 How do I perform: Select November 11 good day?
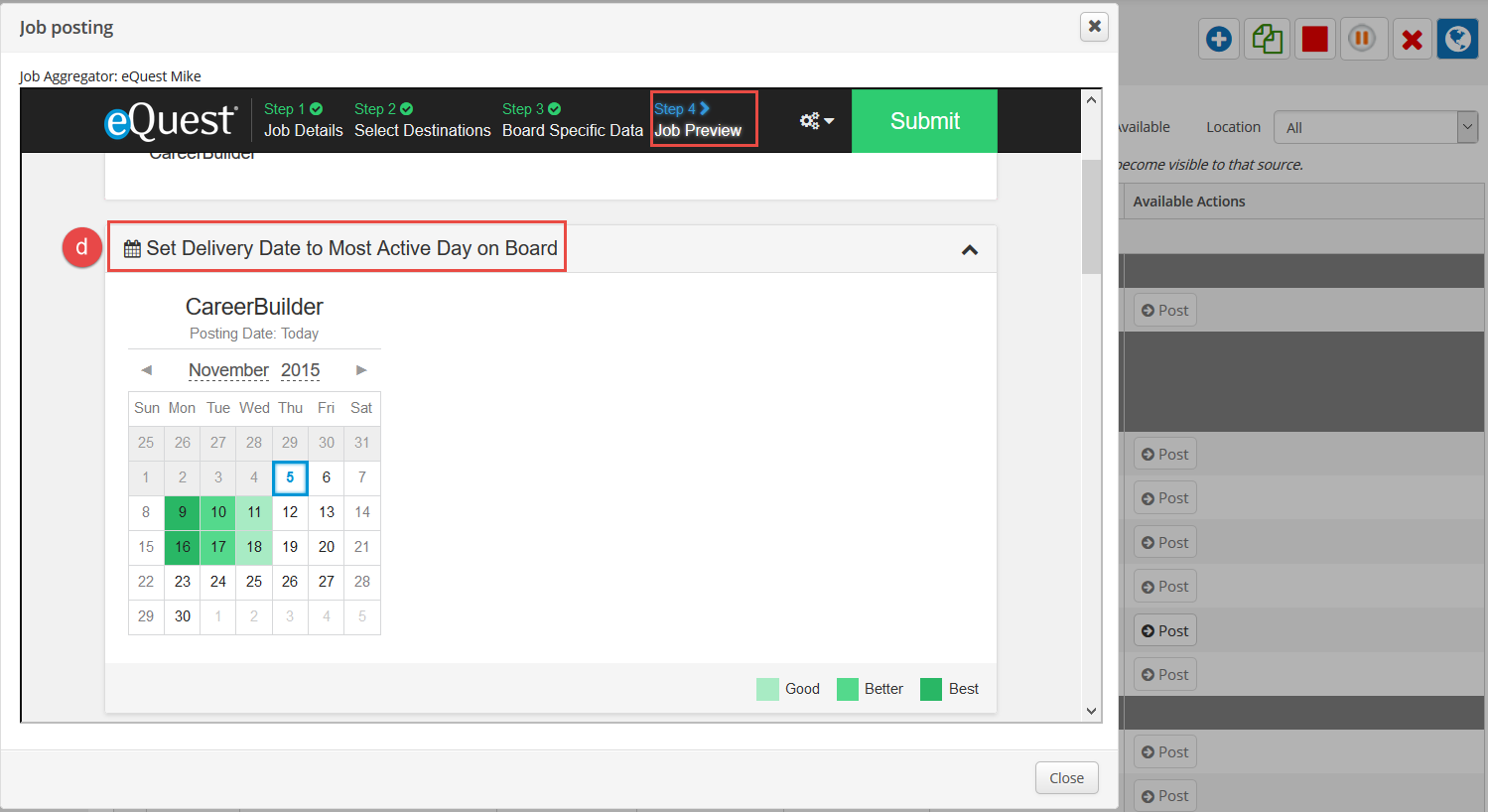254,512
